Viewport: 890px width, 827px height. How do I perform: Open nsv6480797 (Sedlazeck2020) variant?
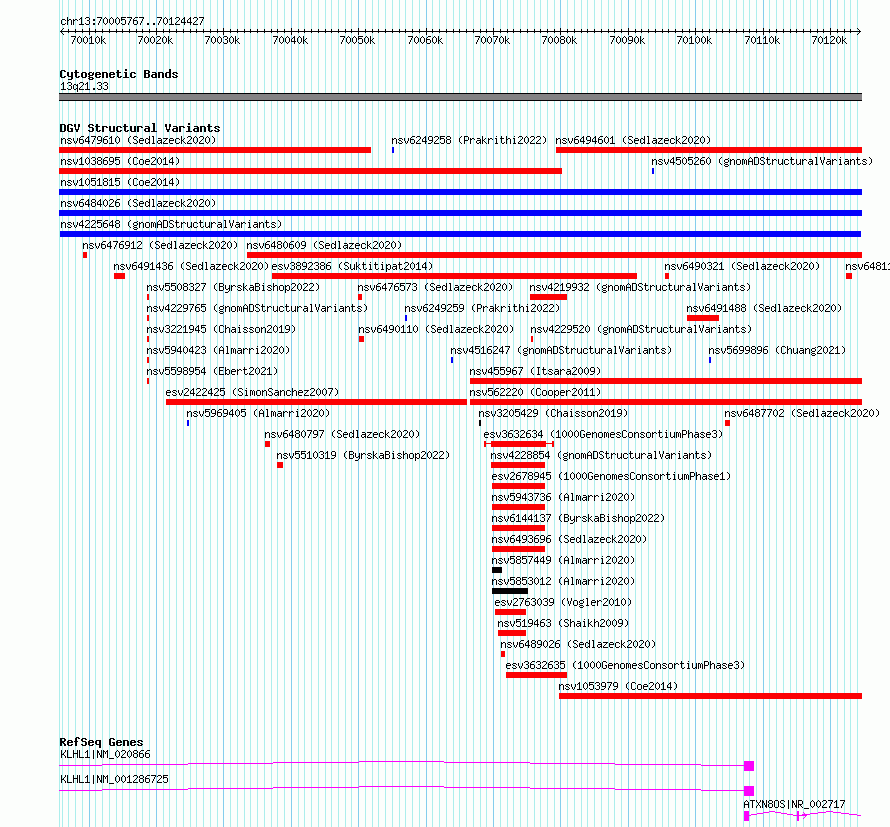coord(342,434)
